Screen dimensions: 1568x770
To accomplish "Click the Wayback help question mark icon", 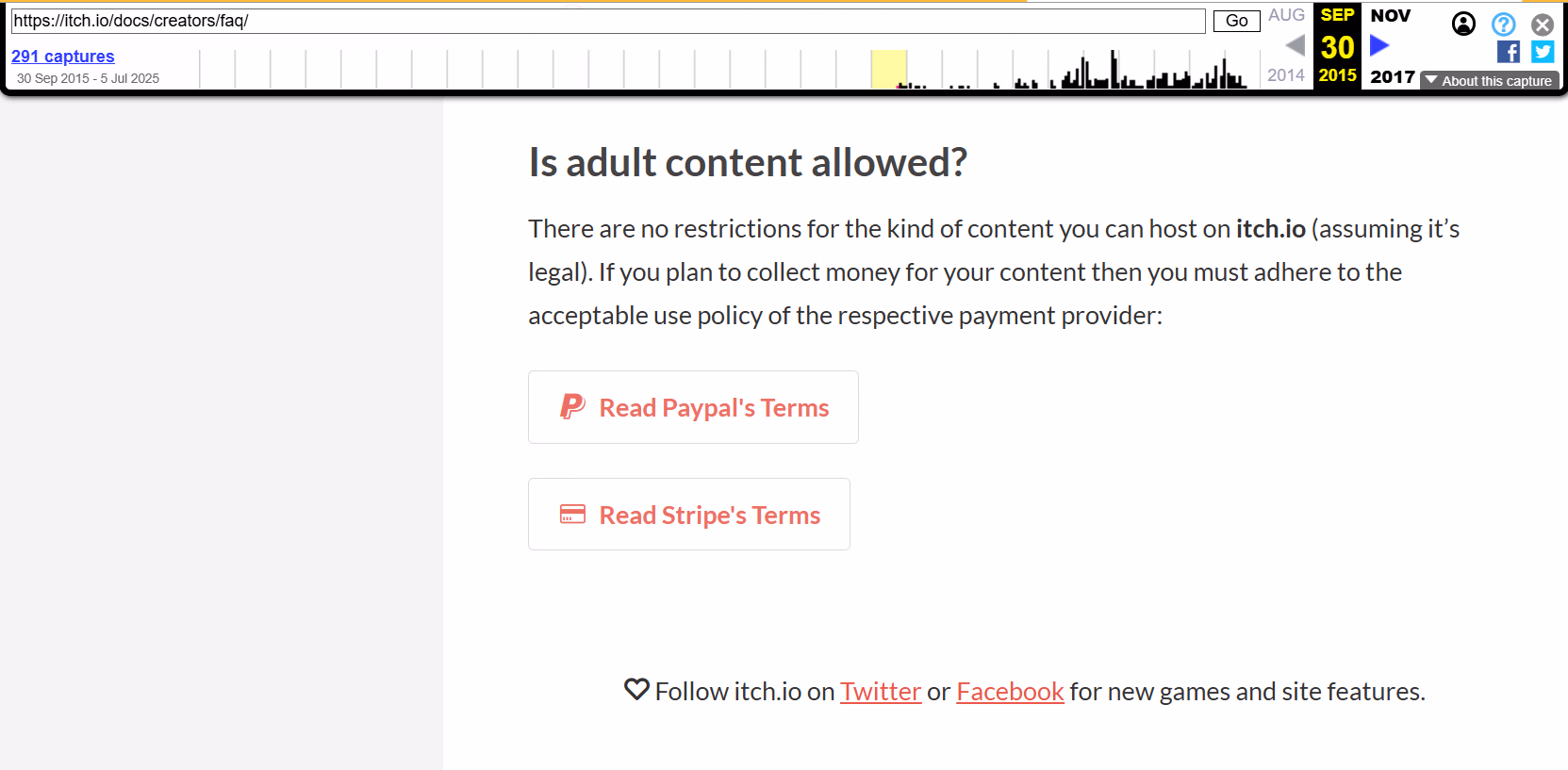I will click(x=1504, y=25).
